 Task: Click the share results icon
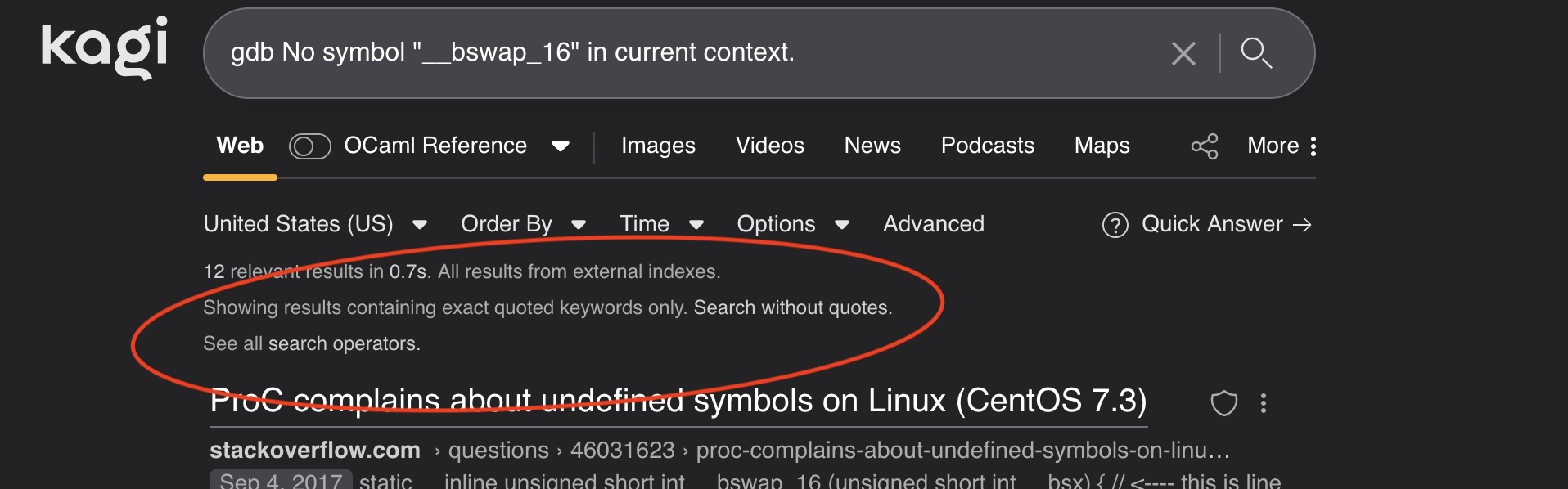click(1204, 146)
